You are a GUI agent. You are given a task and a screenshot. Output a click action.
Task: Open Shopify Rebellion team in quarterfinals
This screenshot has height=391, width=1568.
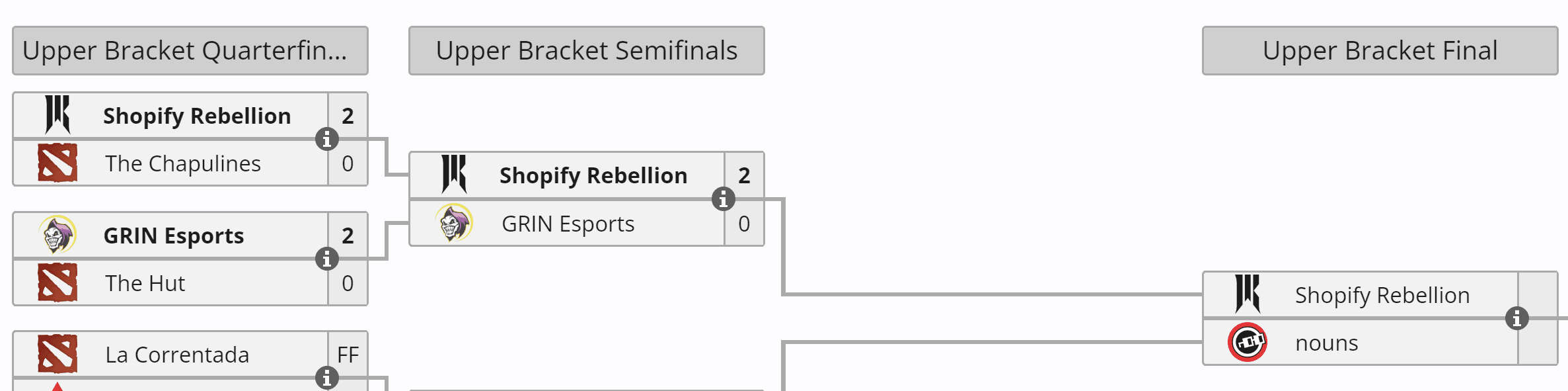click(x=197, y=116)
